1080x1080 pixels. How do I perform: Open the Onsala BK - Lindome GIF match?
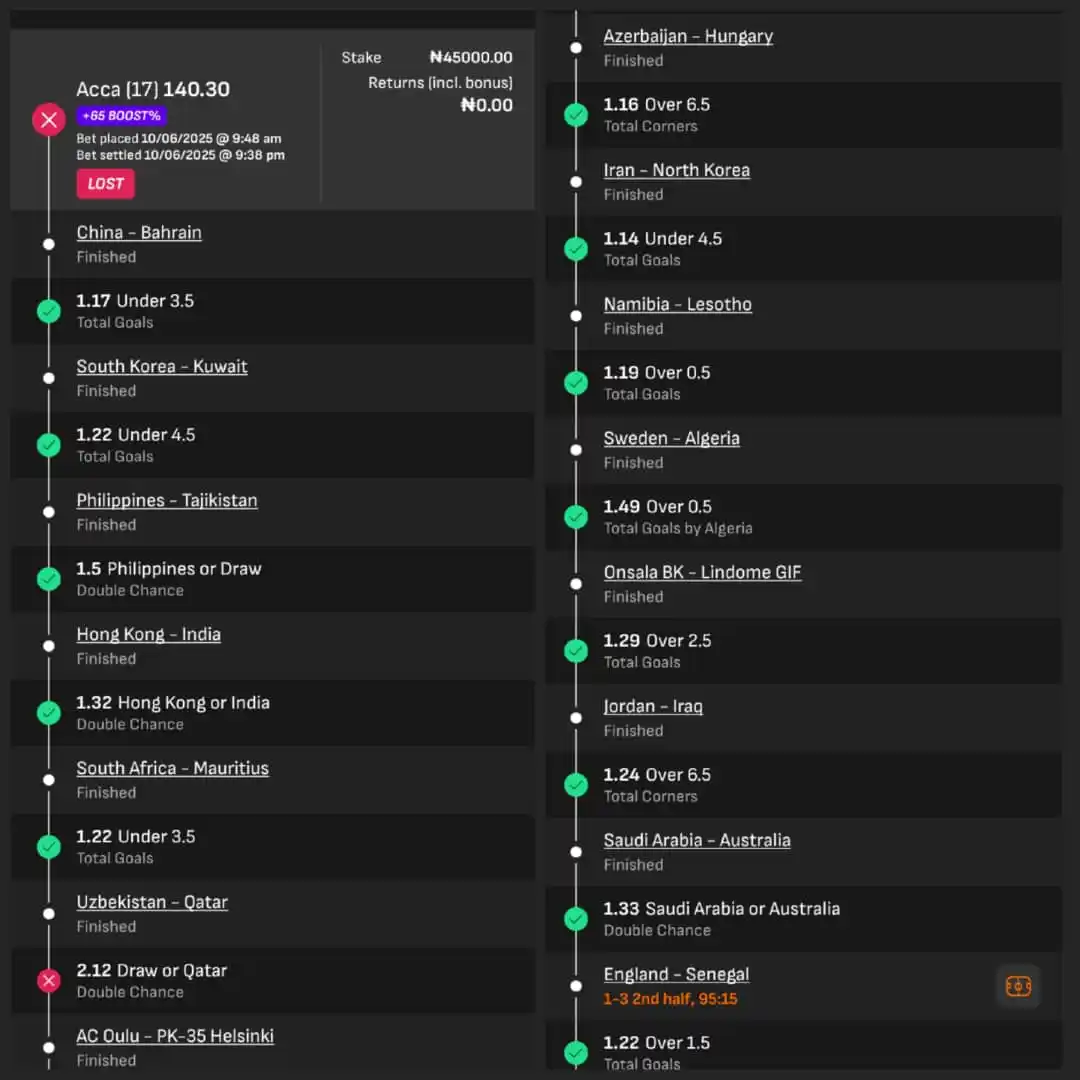[x=702, y=573]
